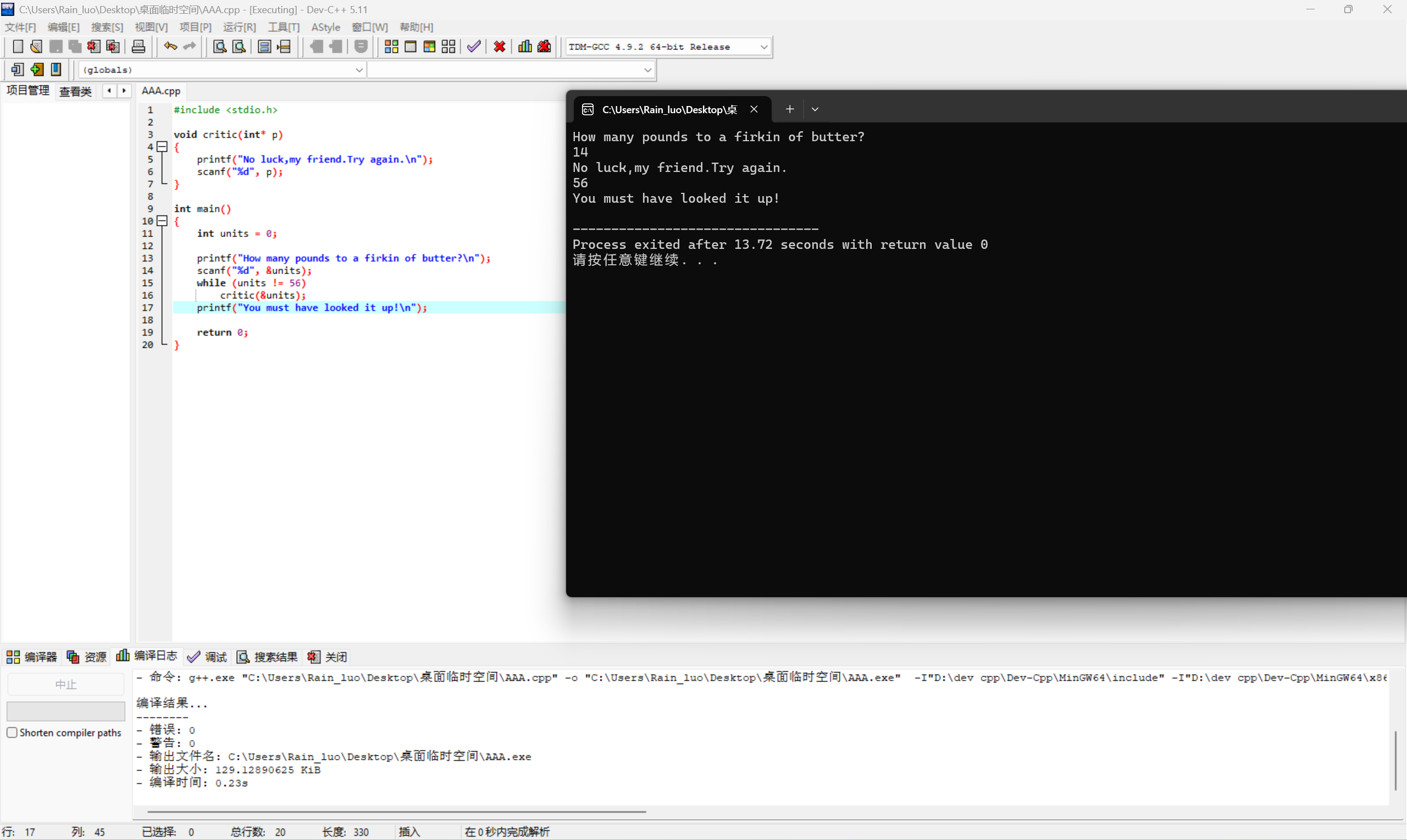Click the Undo arrow icon
Viewport: 1407px width, 840px height.
point(170,47)
